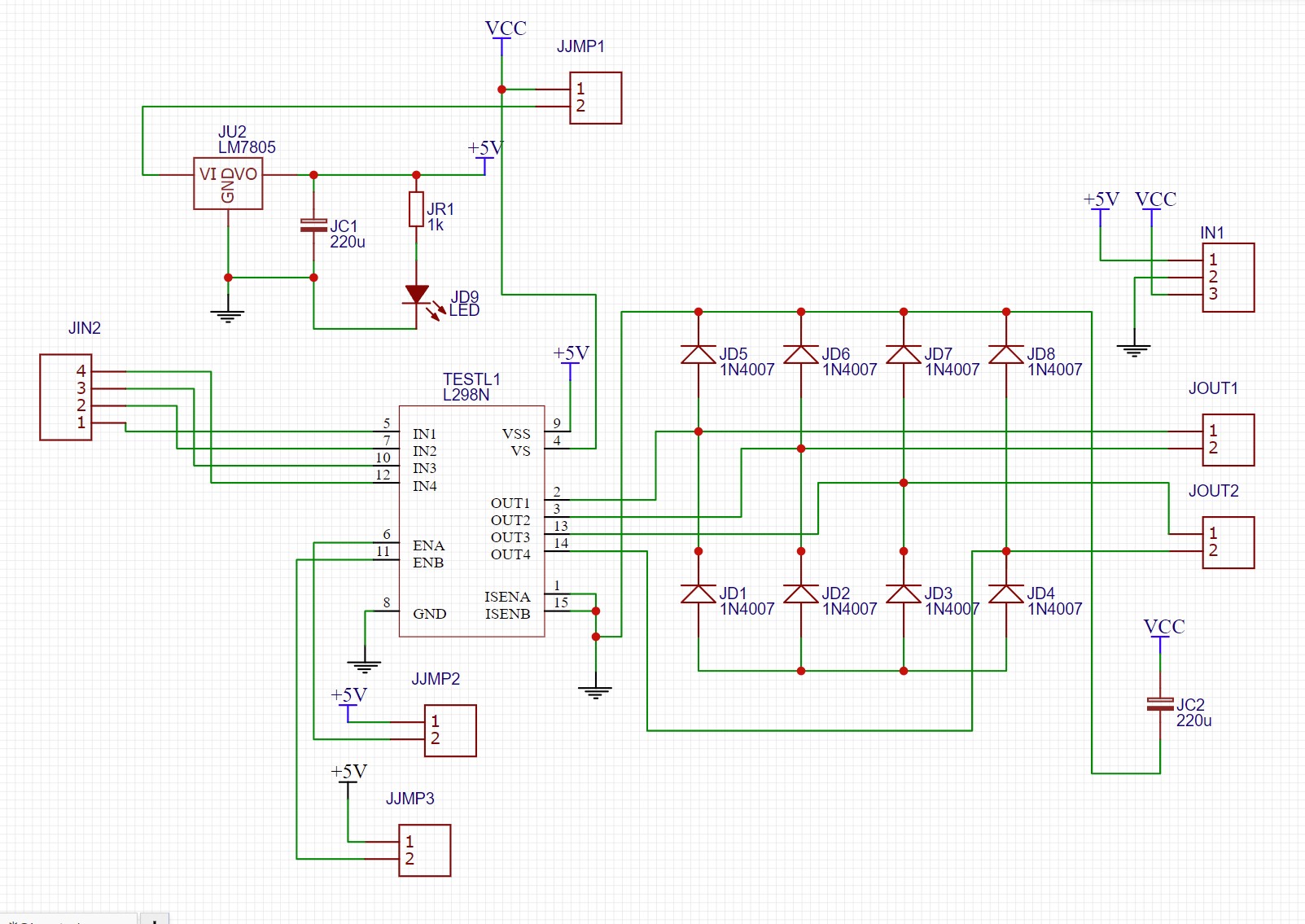Screen dimensions: 1305x924
Task: Select diode JD1 symbol
Action: point(698,594)
